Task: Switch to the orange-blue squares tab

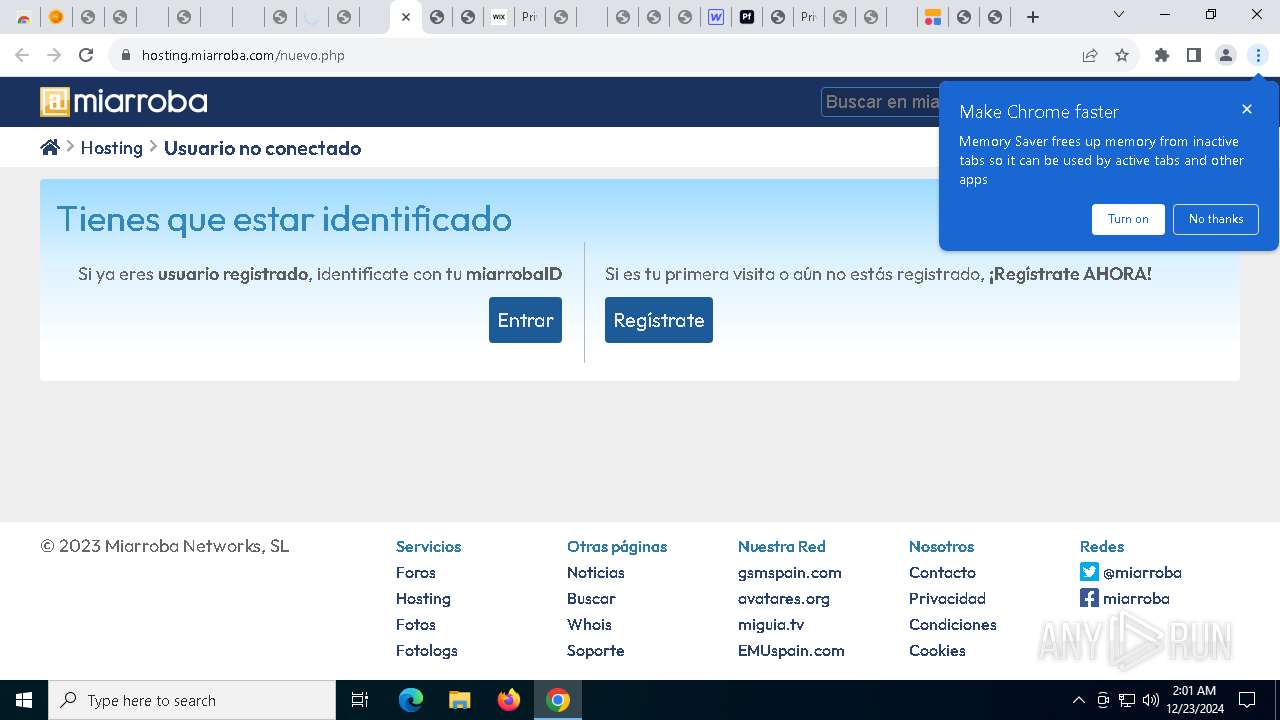Action: 932,17
